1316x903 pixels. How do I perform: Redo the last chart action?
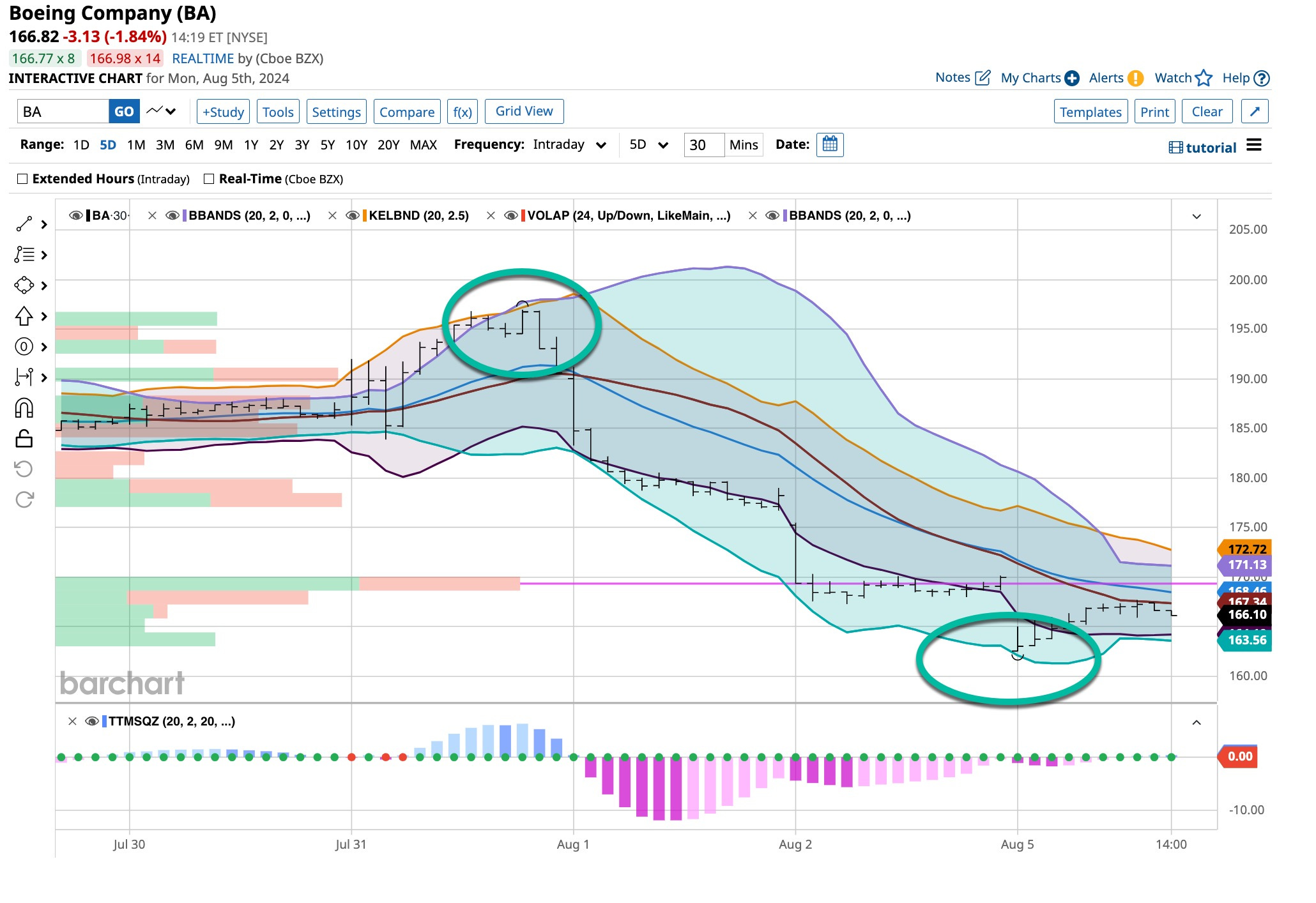24,499
